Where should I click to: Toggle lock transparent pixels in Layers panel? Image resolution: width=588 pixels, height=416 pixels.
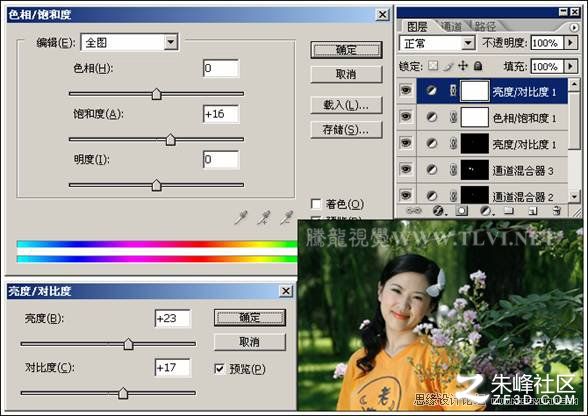(x=433, y=66)
